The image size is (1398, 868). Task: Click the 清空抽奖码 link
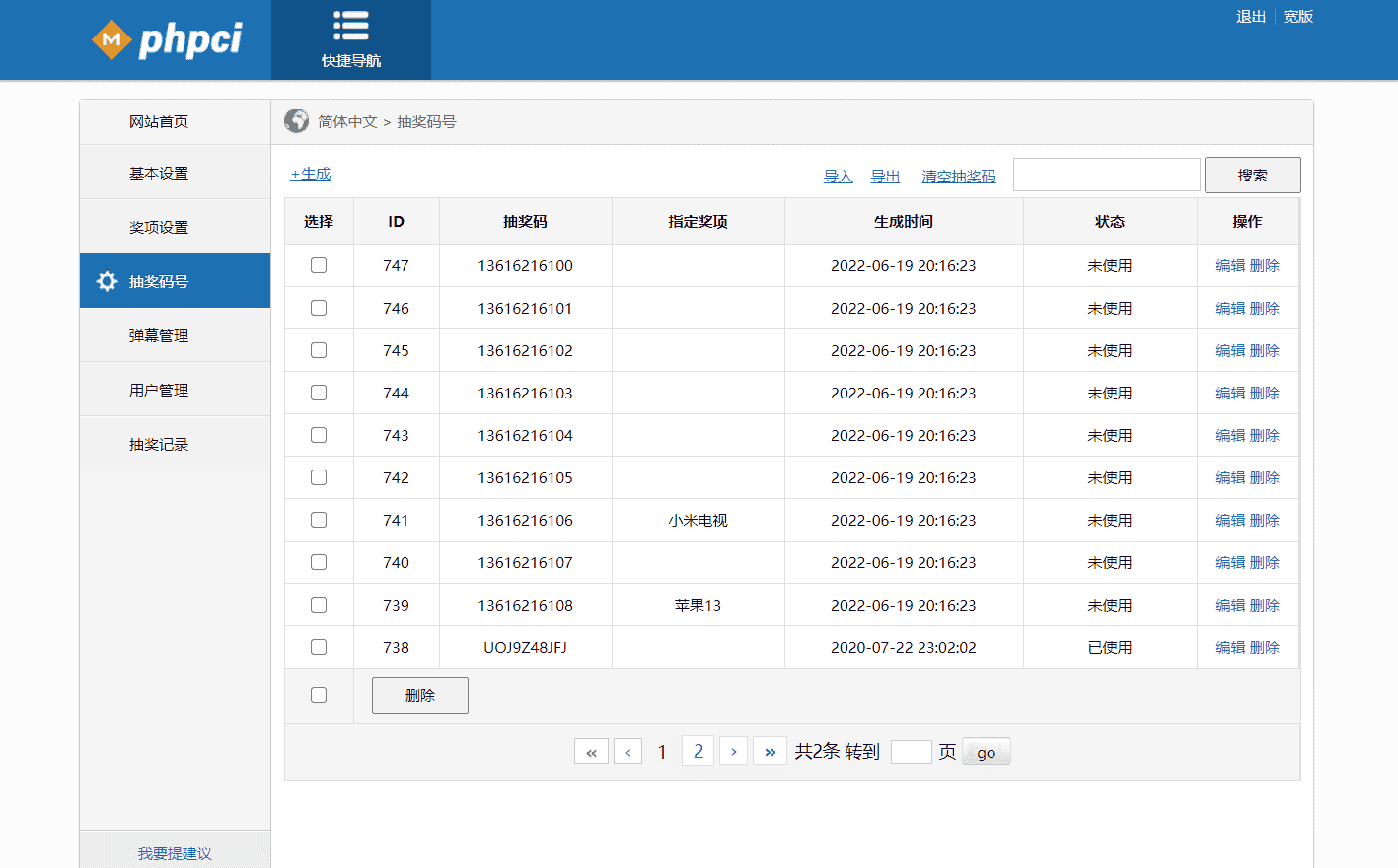[958, 177]
